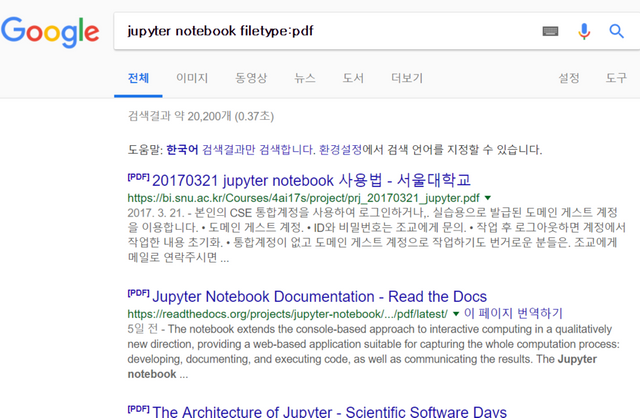Click the '이 페이지 번역하기' link
Screen dimensions: 640x418
[x=513, y=314]
